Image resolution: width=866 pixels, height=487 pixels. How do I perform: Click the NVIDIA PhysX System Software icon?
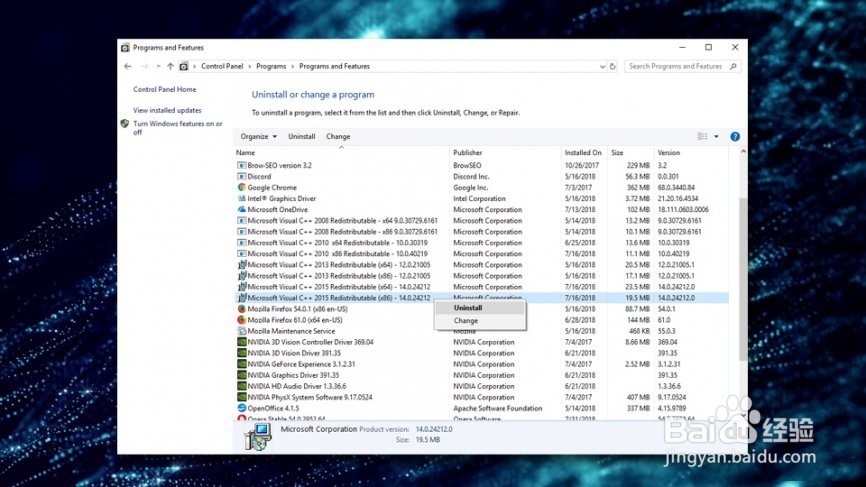241,397
